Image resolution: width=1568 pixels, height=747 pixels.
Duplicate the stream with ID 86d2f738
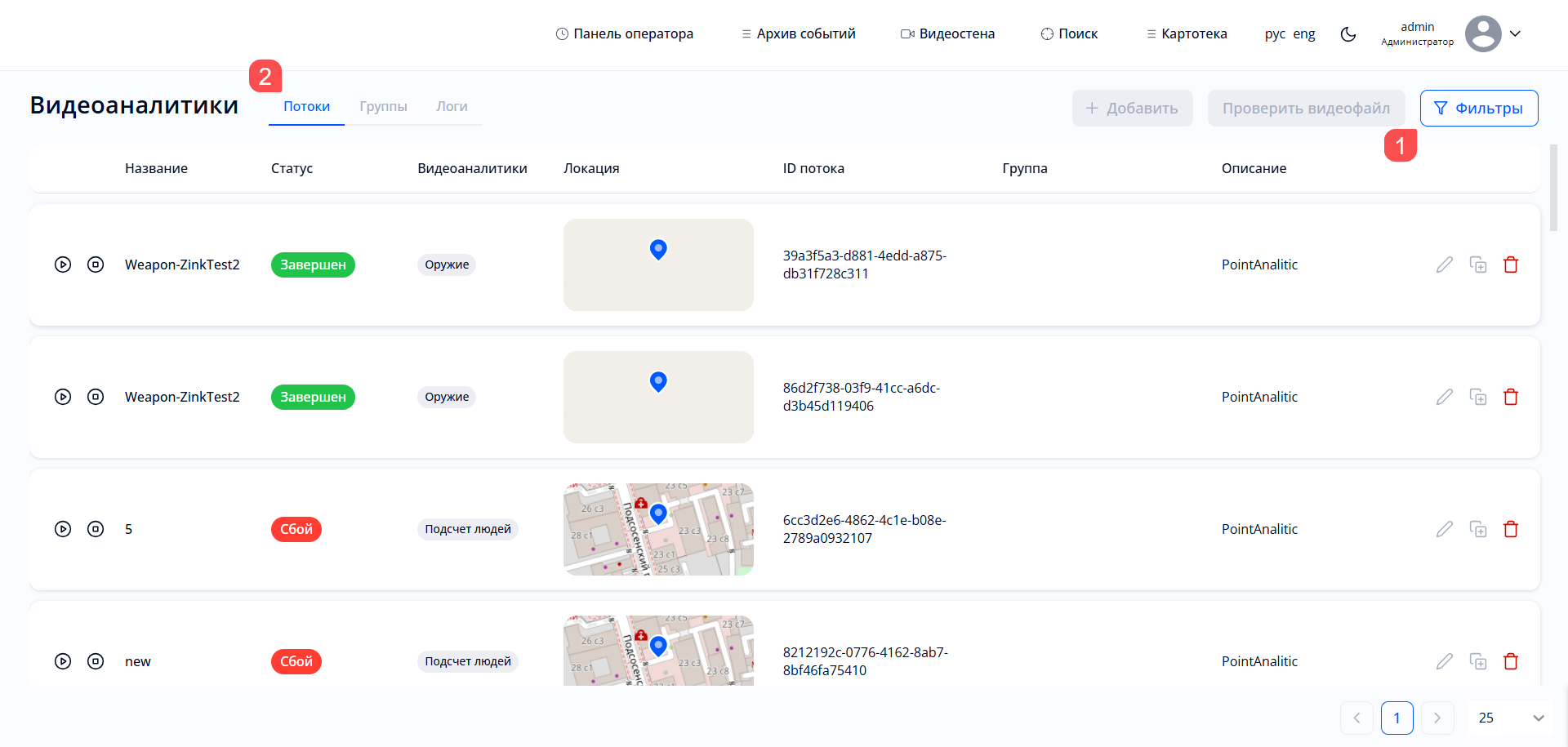(x=1478, y=397)
